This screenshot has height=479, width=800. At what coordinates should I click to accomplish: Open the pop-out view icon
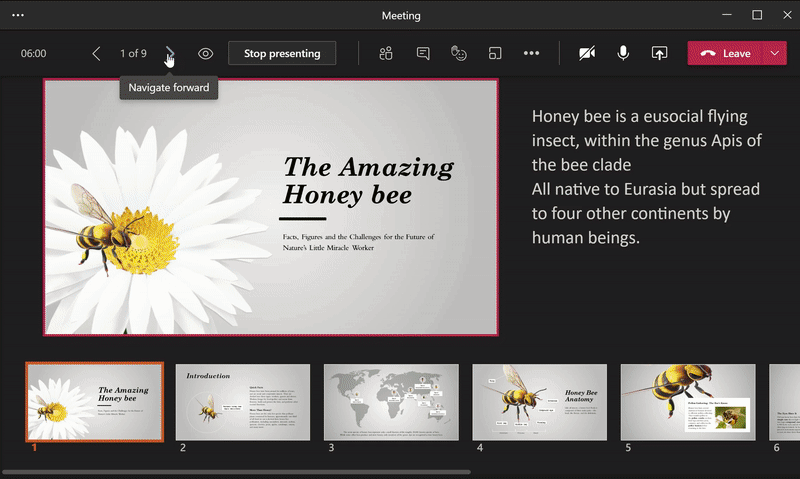coord(495,53)
